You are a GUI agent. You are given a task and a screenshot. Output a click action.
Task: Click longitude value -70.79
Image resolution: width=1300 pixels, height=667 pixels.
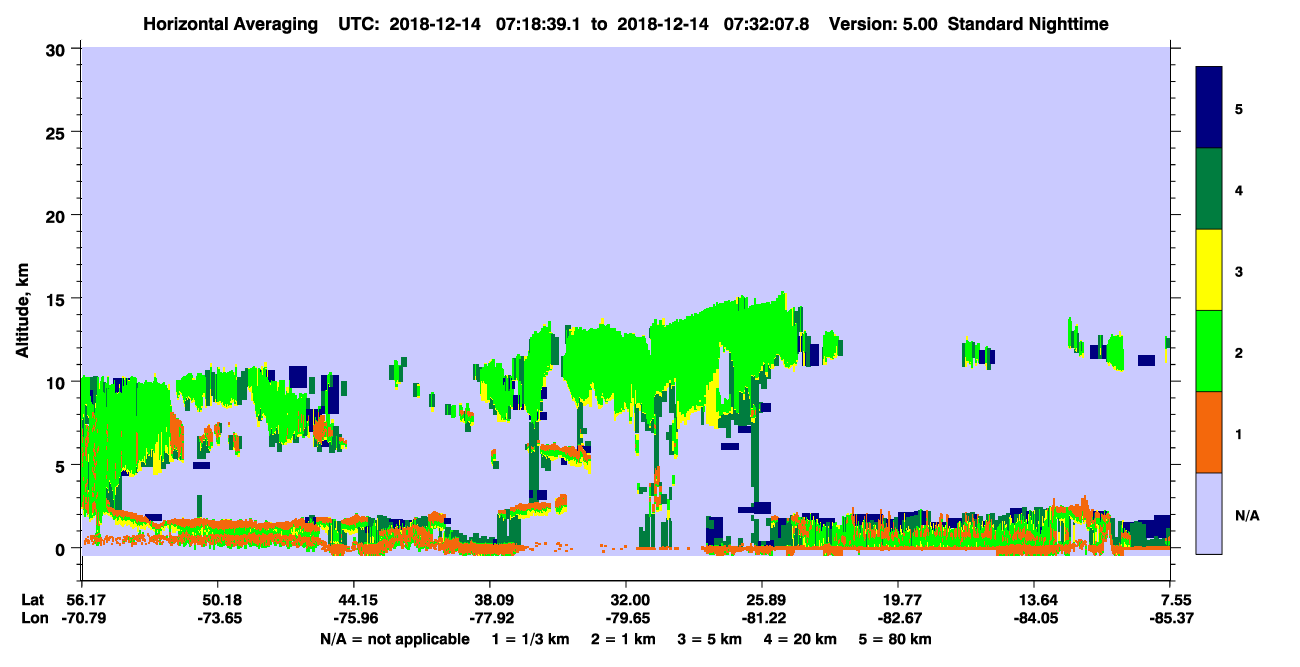[x=82, y=618]
